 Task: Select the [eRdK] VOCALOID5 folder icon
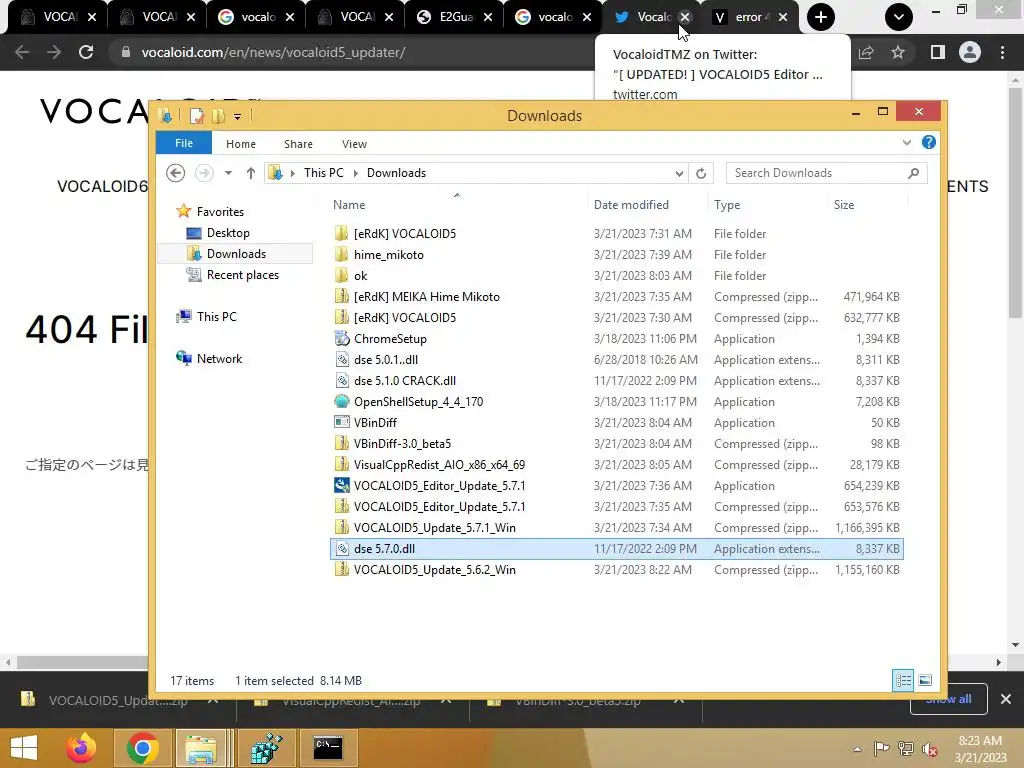pos(341,233)
